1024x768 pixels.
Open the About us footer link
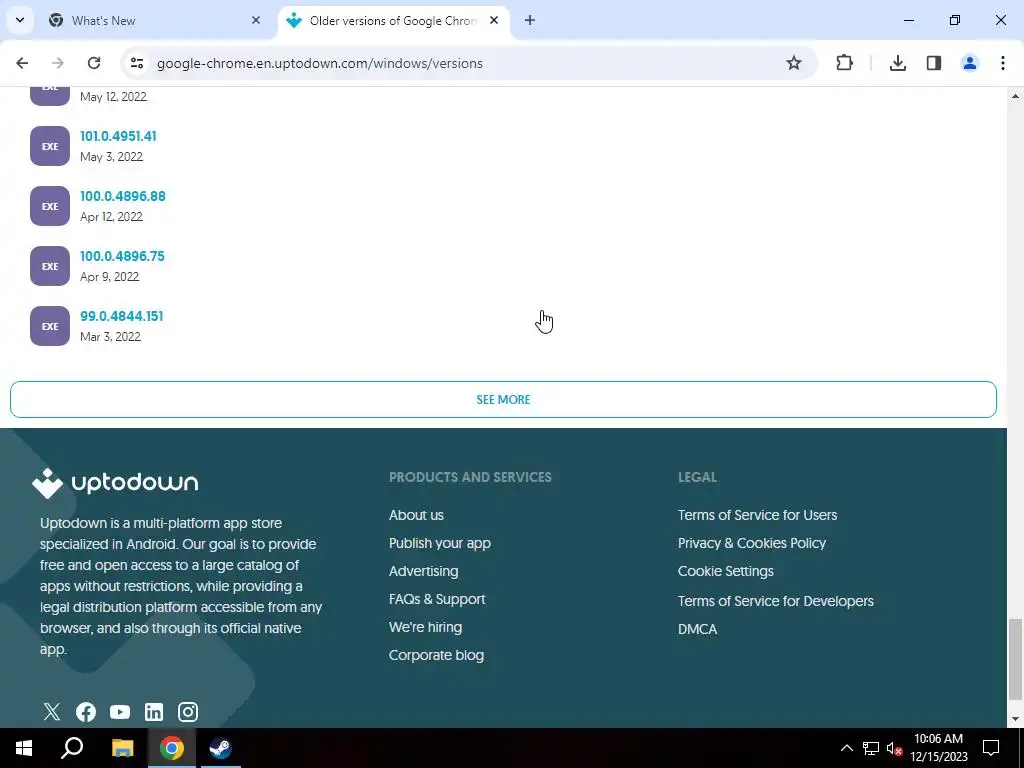(416, 515)
